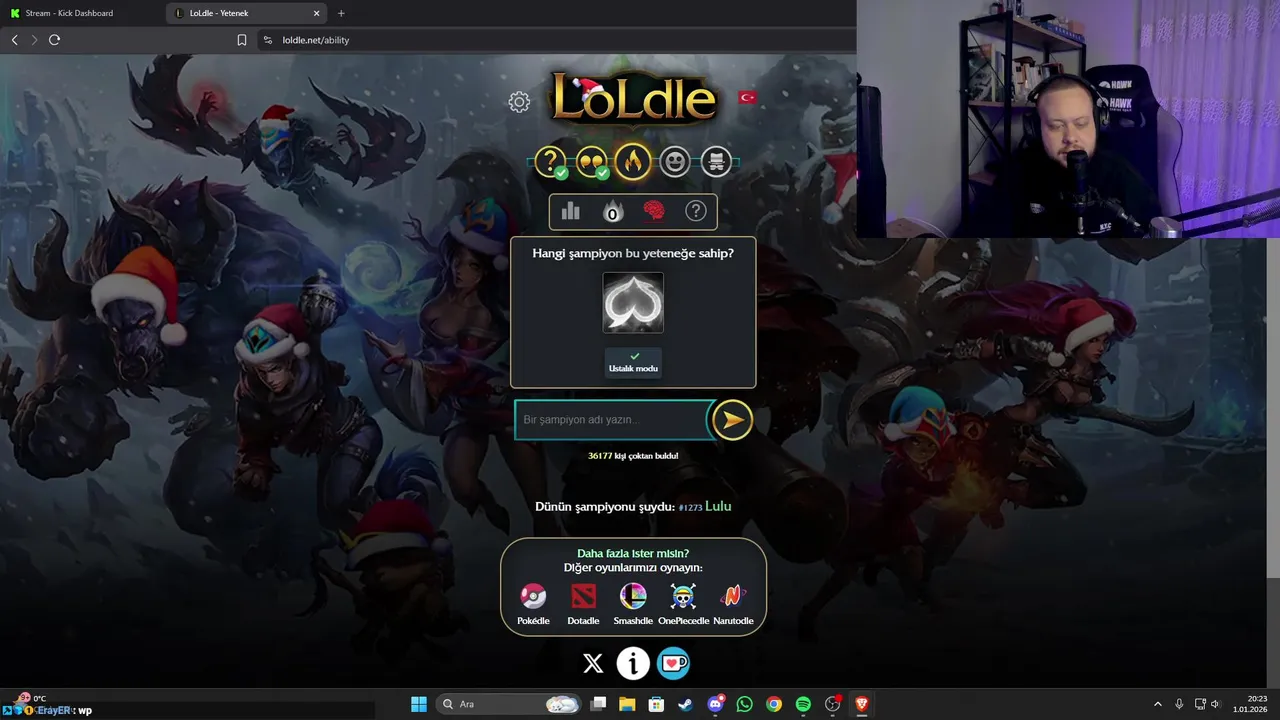Open the statistics bar chart icon
This screenshot has width=1280, height=720.
pyautogui.click(x=570, y=211)
